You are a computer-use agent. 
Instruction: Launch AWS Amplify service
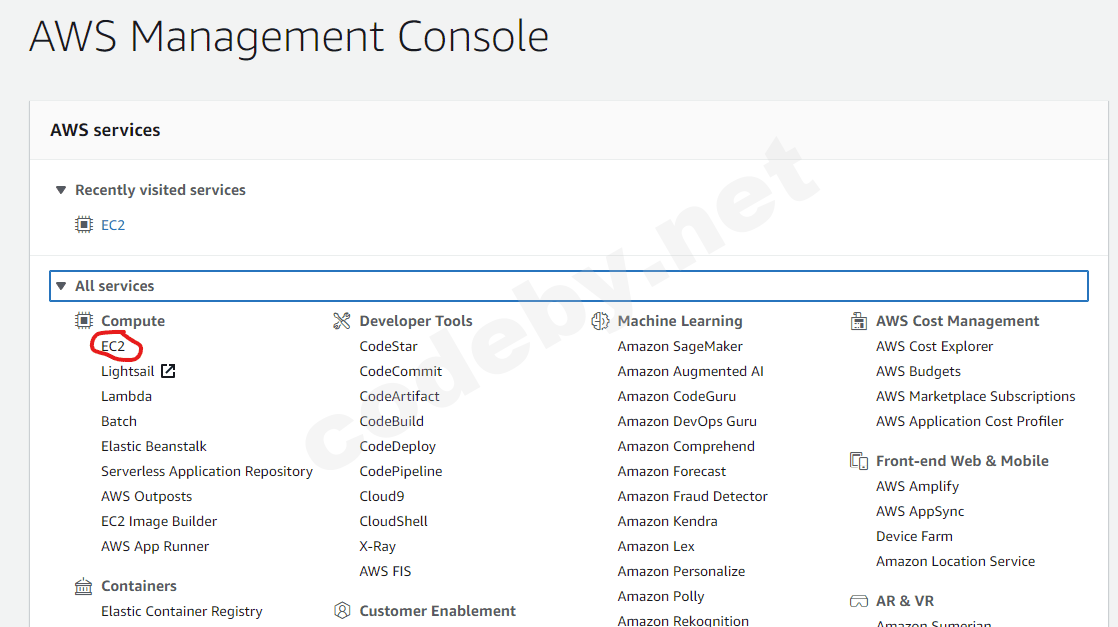(917, 486)
